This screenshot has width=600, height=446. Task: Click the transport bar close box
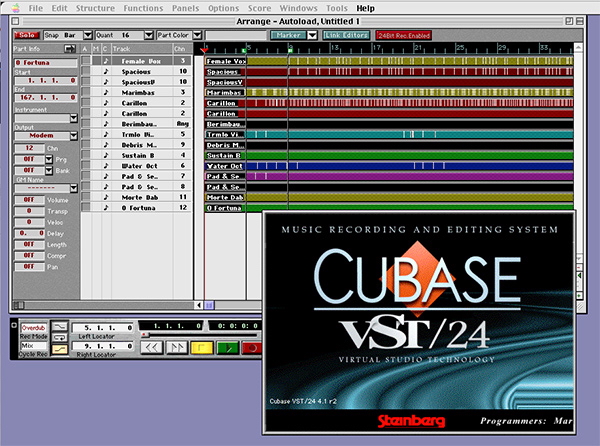[x=14, y=325]
